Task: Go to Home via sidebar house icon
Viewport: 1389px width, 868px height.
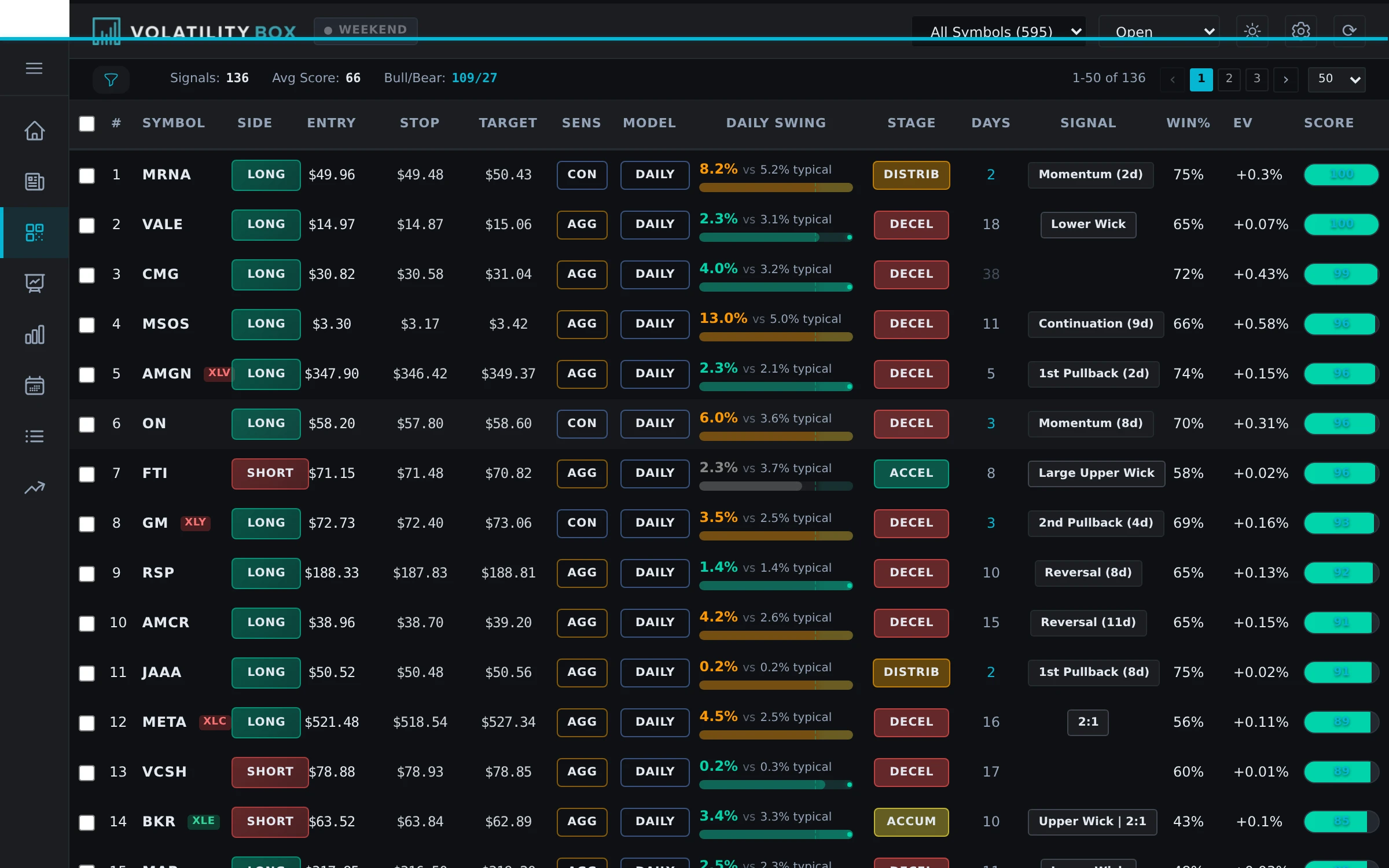Action: point(34,131)
